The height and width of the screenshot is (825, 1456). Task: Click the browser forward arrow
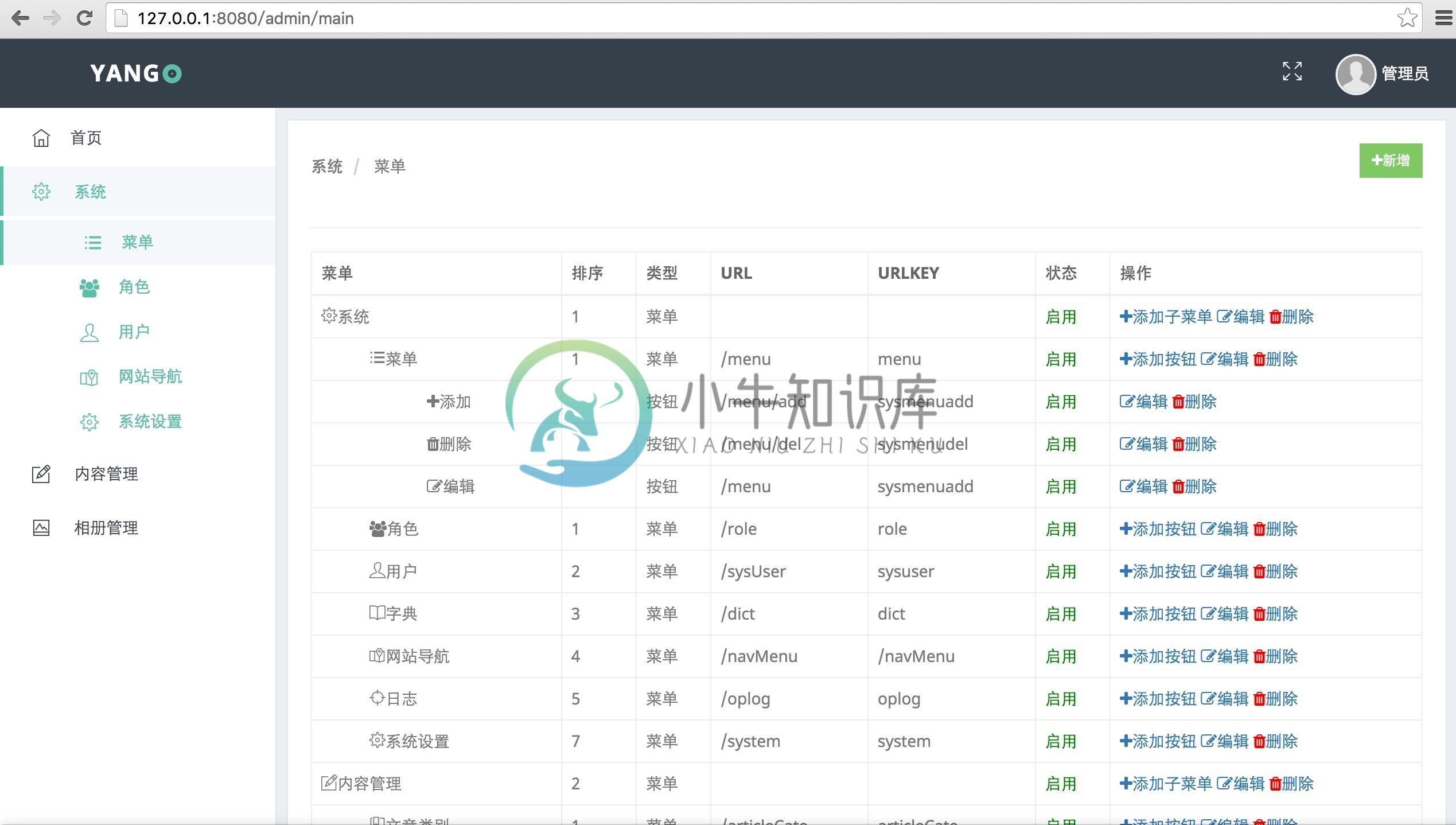tap(52, 18)
